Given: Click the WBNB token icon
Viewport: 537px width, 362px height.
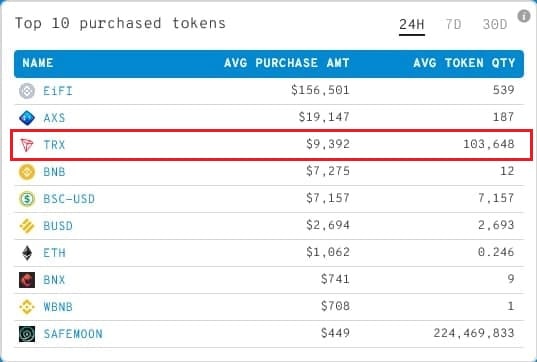Looking at the screenshot, I should point(27,307).
